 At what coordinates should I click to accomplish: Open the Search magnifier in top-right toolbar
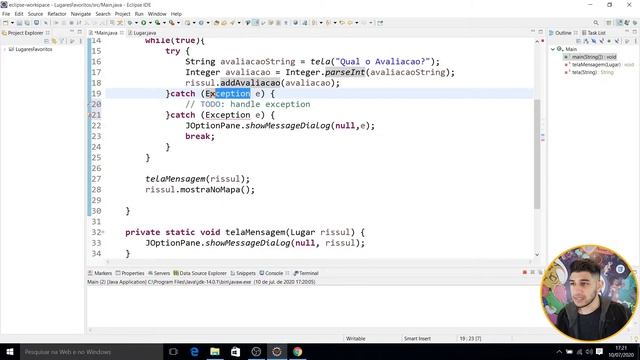[x=596, y=23]
